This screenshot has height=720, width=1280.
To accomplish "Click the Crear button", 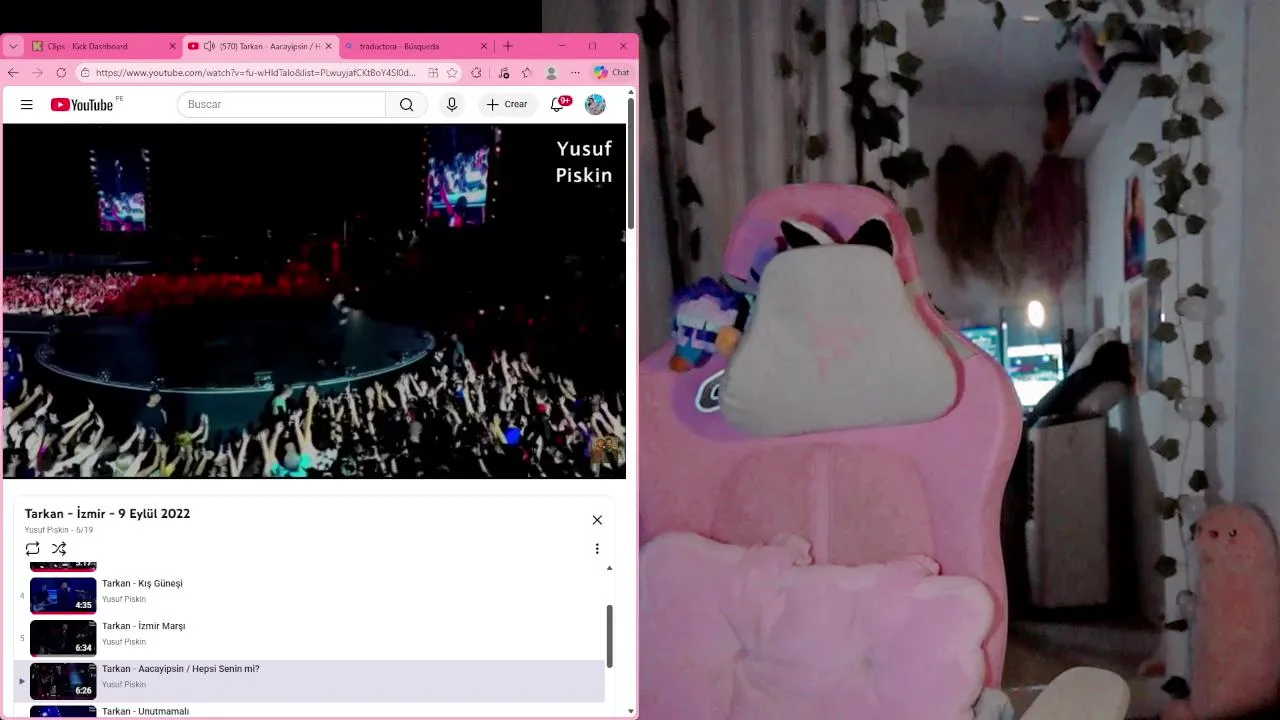I will 507,104.
